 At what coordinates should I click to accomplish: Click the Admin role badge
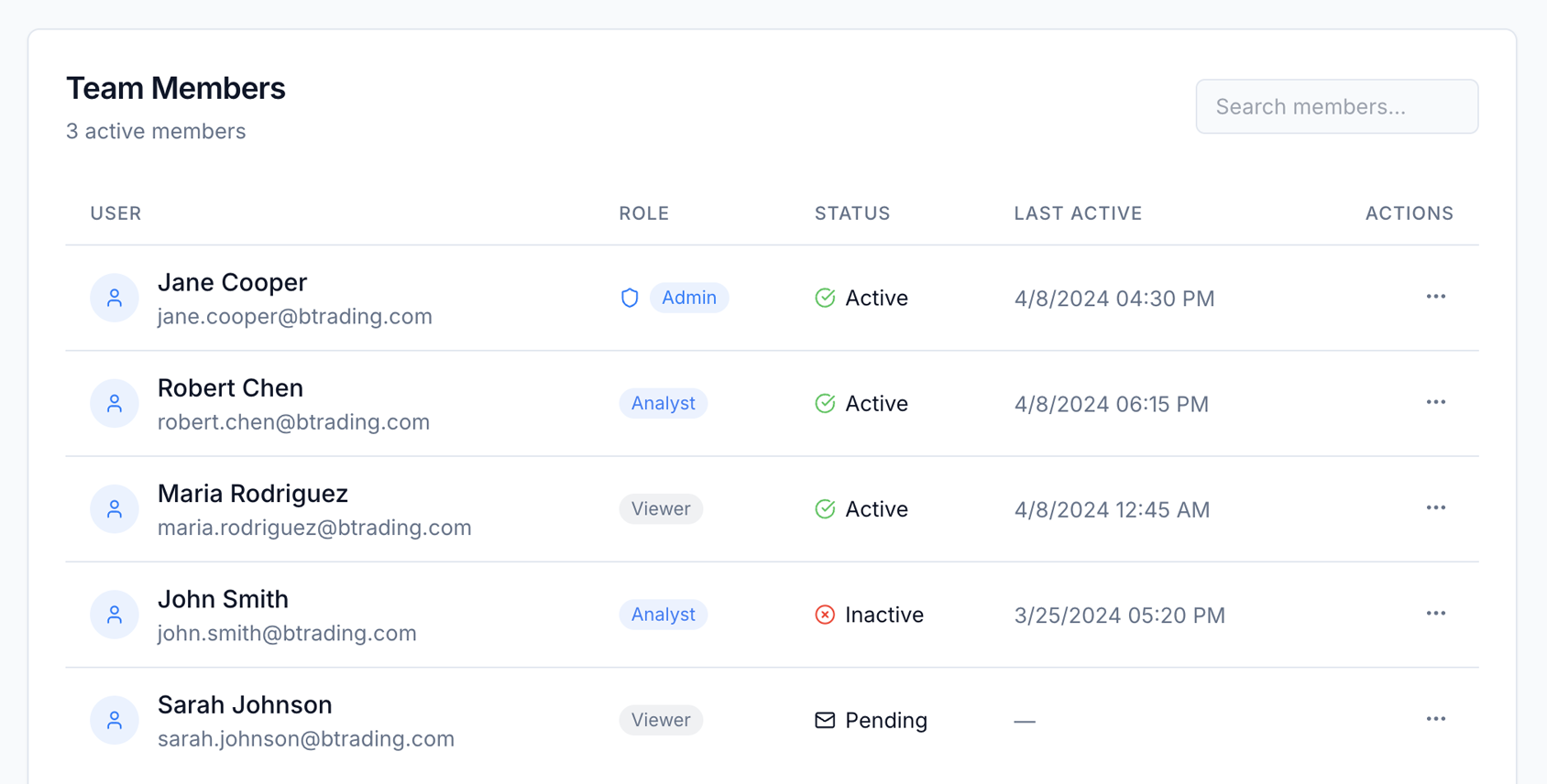tap(689, 298)
